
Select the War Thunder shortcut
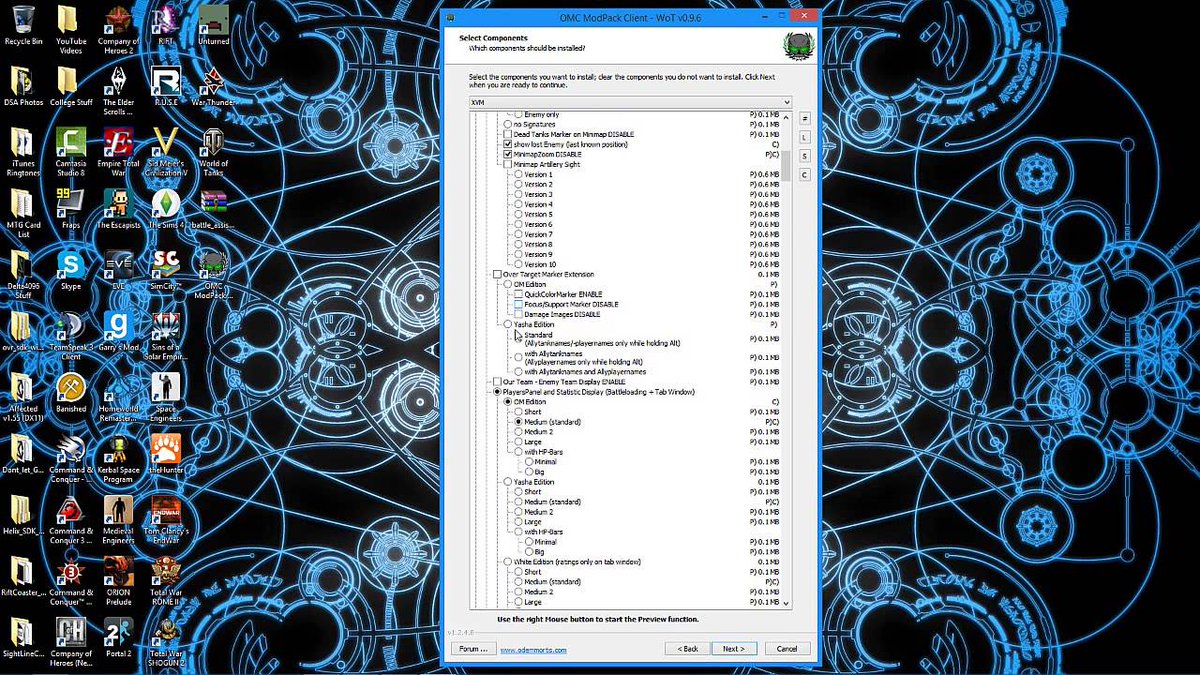213,87
